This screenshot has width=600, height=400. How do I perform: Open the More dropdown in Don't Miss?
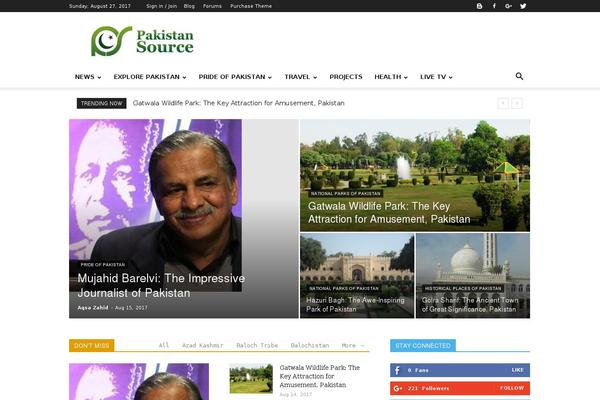[x=353, y=345]
